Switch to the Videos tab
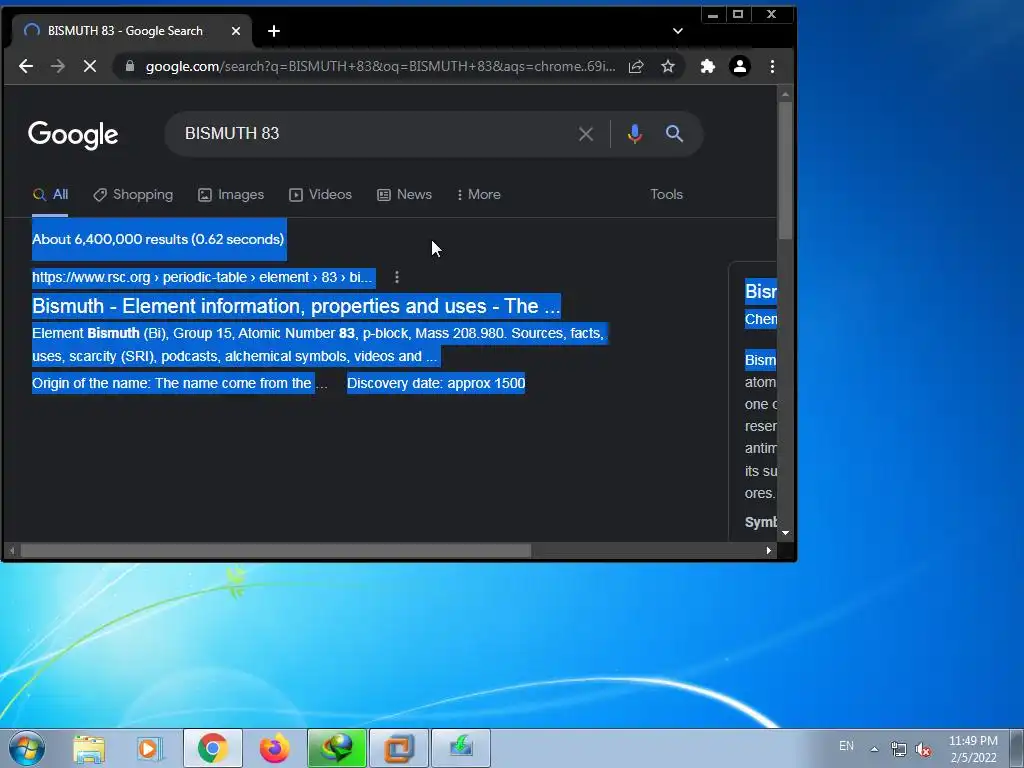 [321, 195]
